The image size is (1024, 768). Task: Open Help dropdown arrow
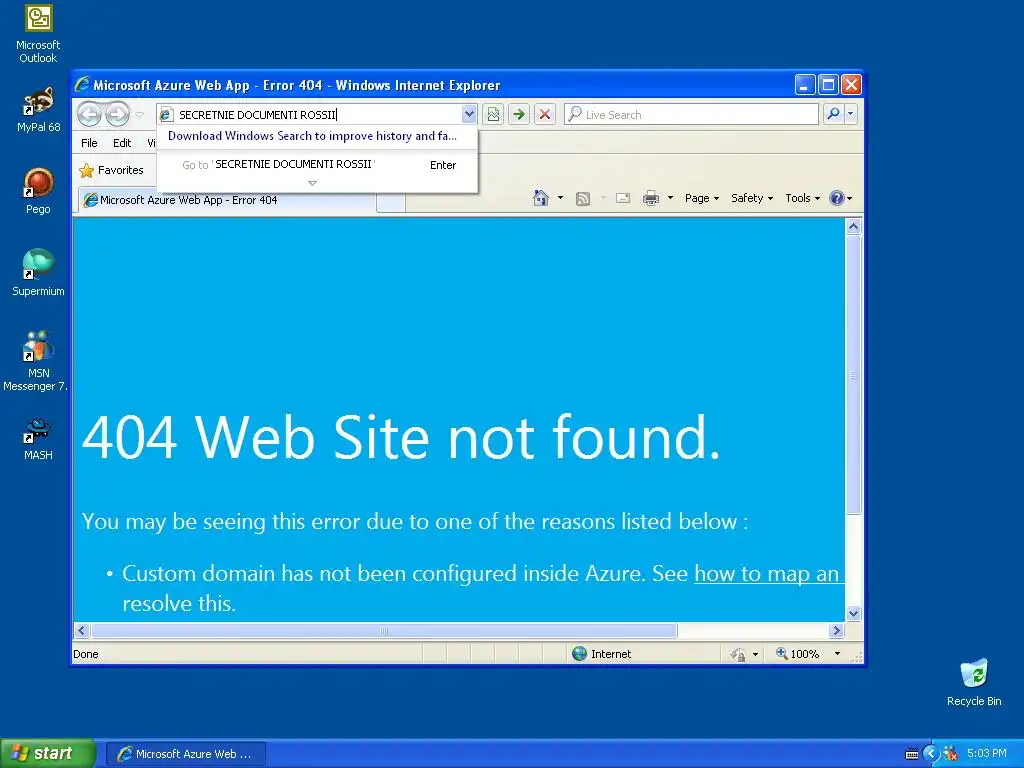click(x=850, y=199)
